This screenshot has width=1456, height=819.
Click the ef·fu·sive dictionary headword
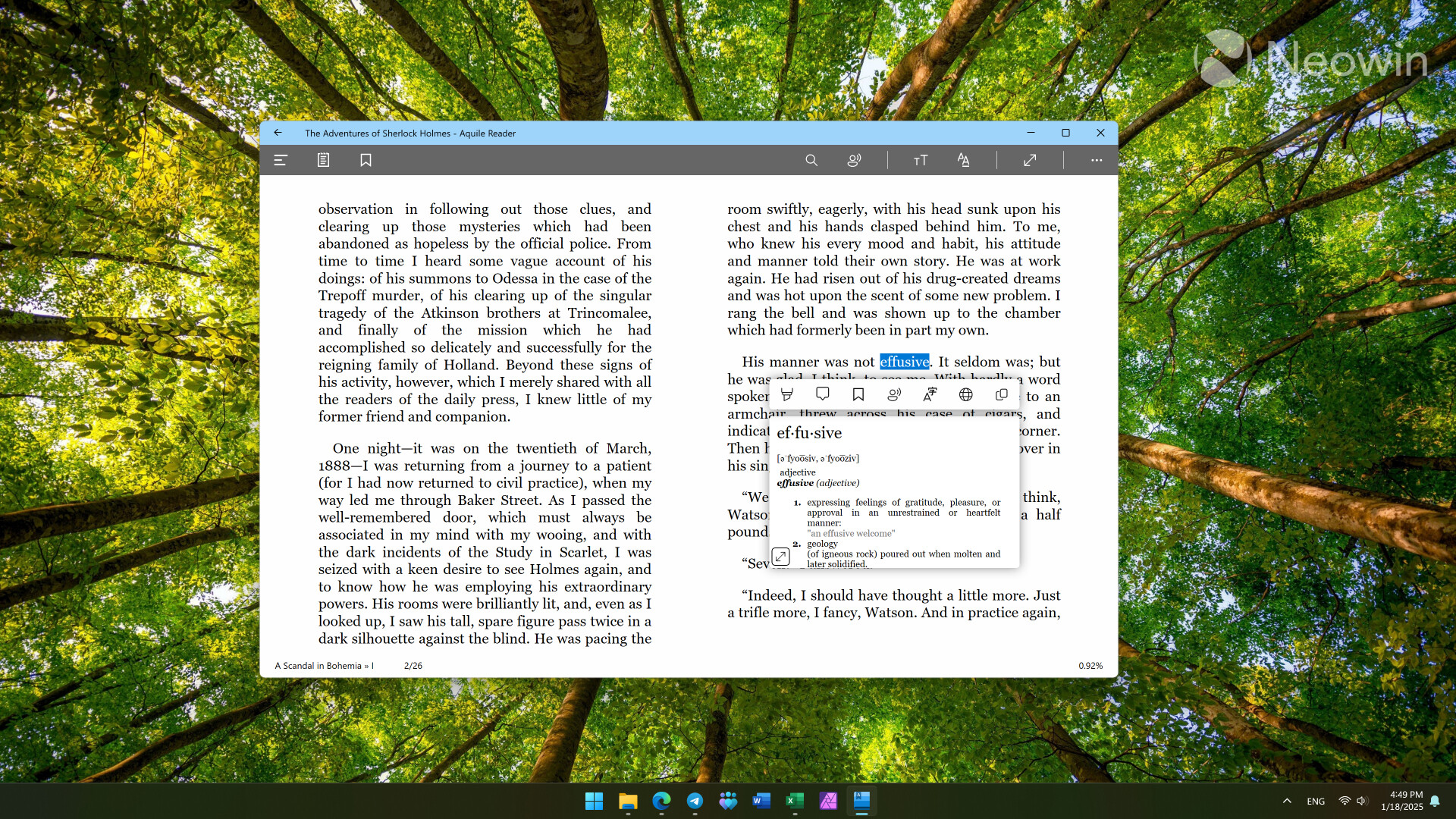tap(809, 433)
